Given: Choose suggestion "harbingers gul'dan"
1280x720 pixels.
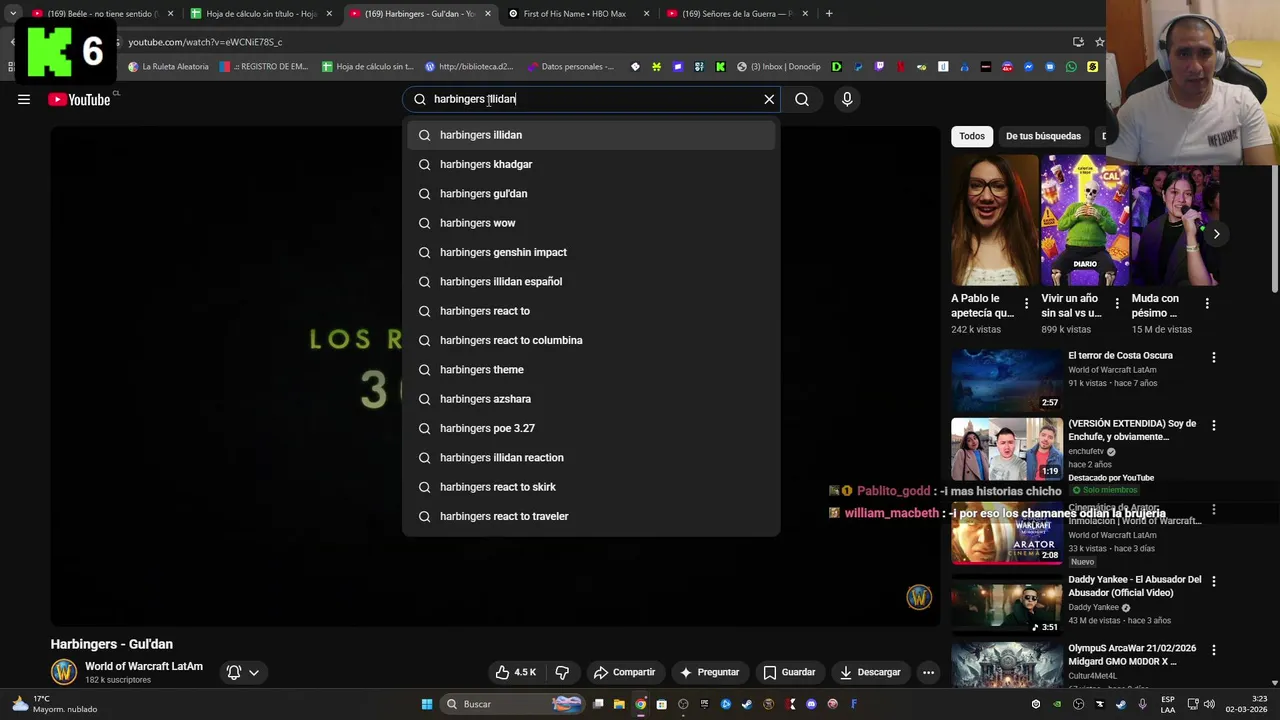Looking at the screenshot, I should point(591,193).
